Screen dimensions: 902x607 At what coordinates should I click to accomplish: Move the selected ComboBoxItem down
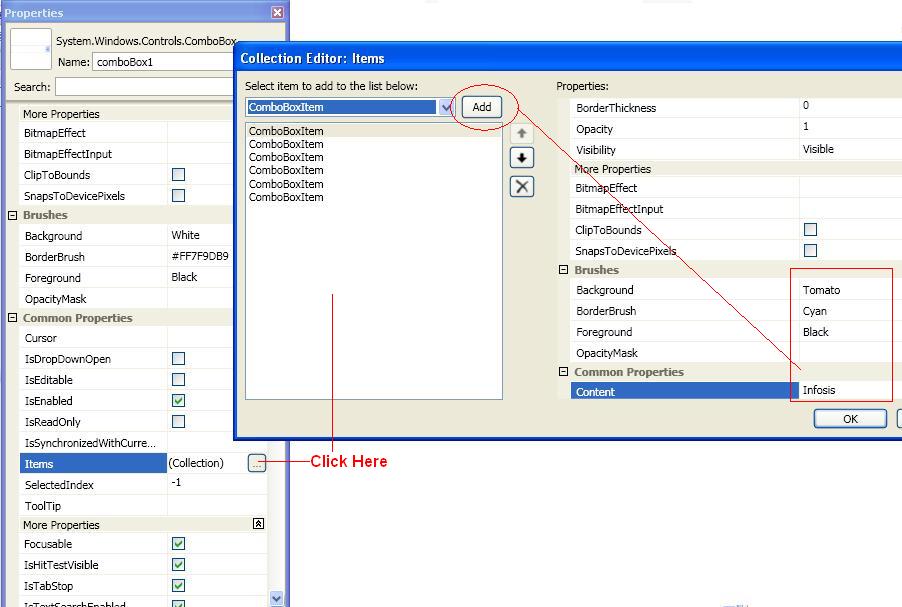521,157
